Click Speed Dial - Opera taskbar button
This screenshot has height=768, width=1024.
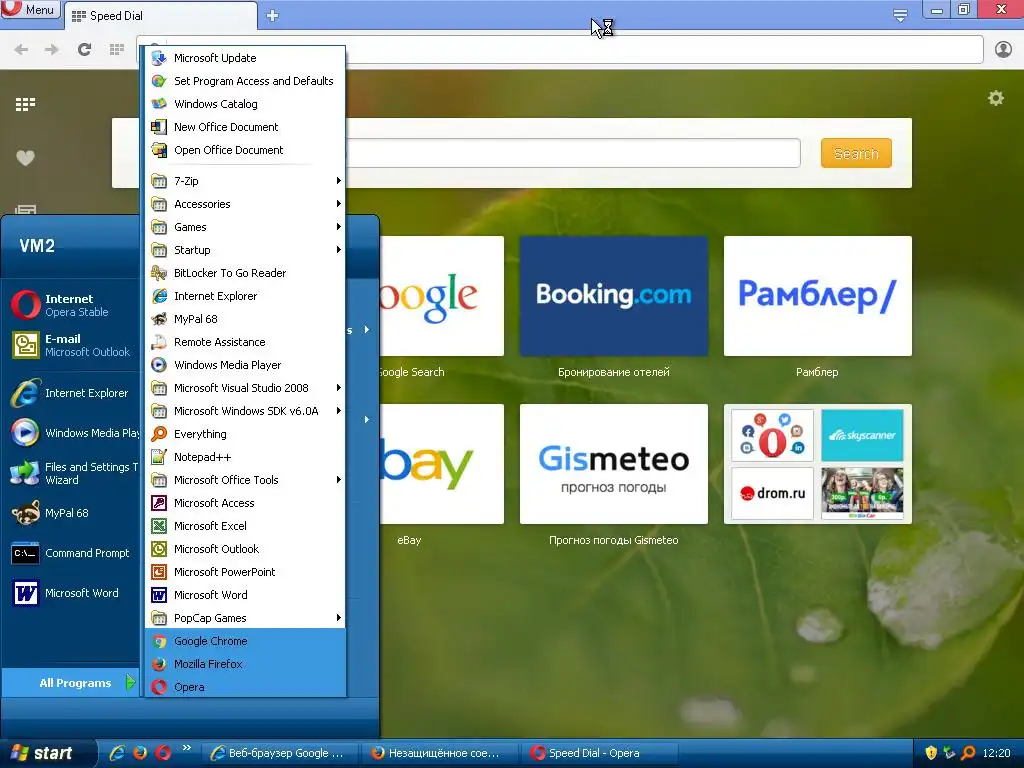(x=600, y=753)
